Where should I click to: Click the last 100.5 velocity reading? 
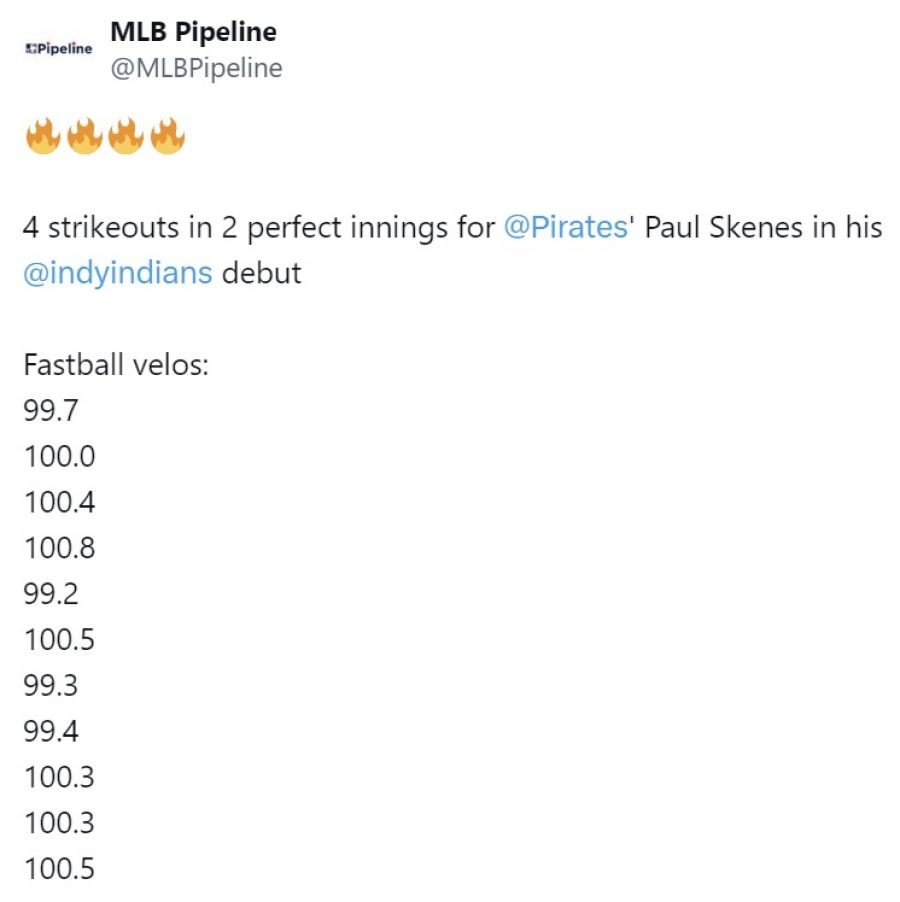[x=59, y=870]
